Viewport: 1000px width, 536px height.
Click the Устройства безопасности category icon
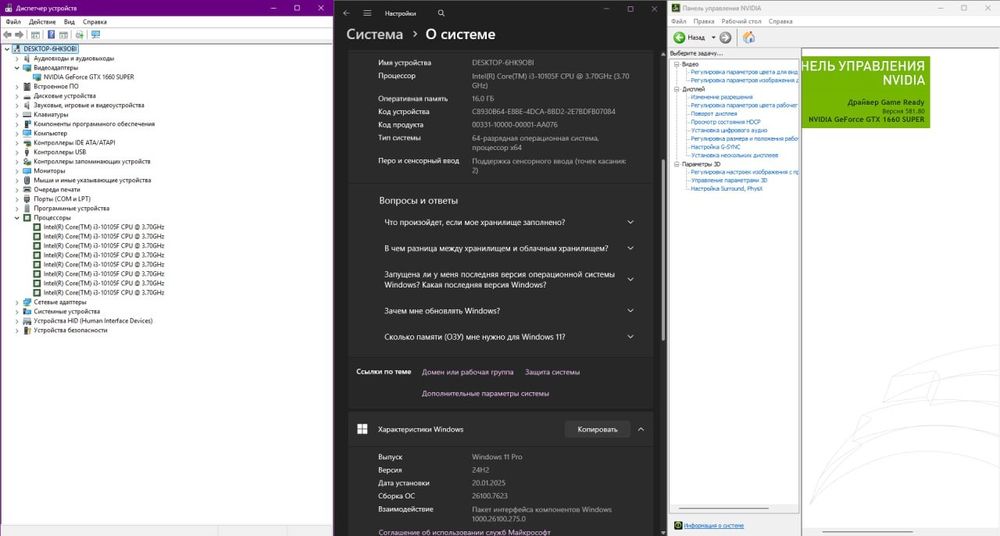(x=27, y=331)
